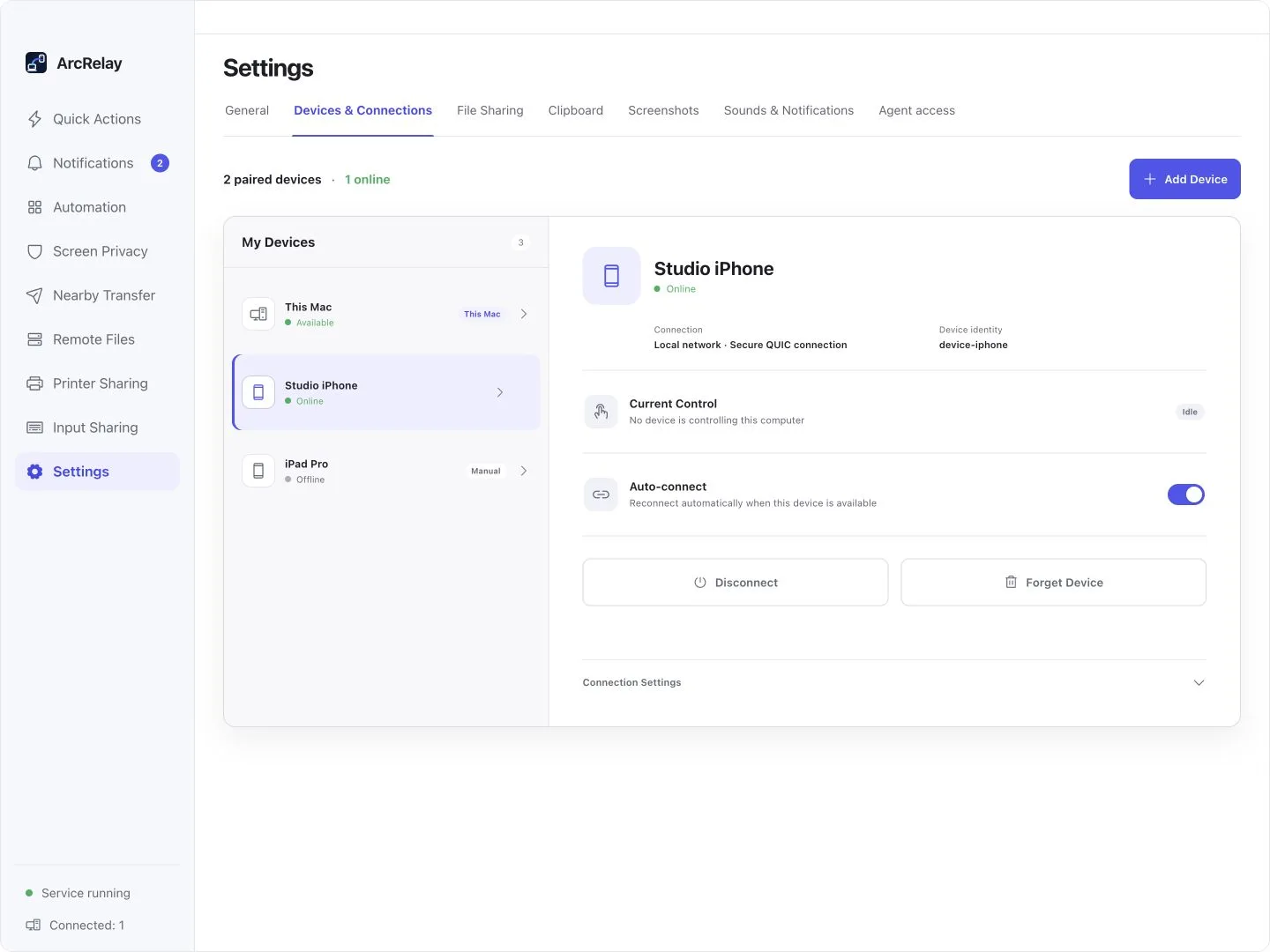Go to Remote Files in the sidebar
This screenshot has width=1270, height=952.
coord(97,339)
